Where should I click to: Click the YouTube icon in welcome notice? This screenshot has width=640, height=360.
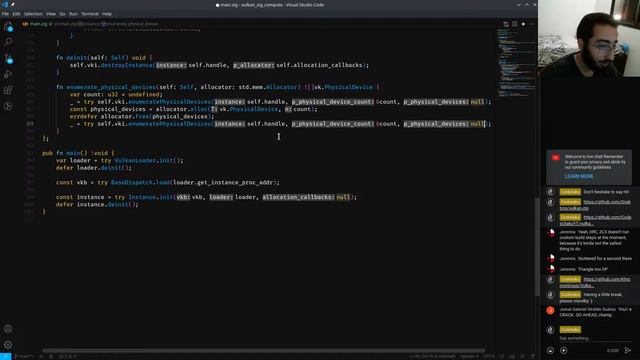point(556,158)
